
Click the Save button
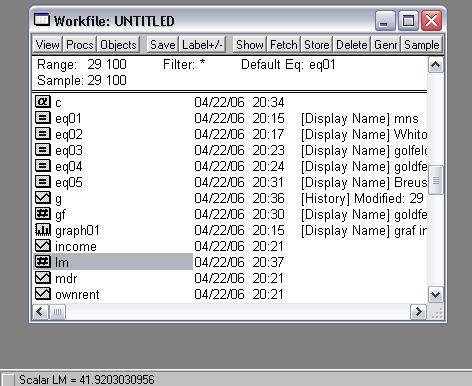[x=162, y=44]
